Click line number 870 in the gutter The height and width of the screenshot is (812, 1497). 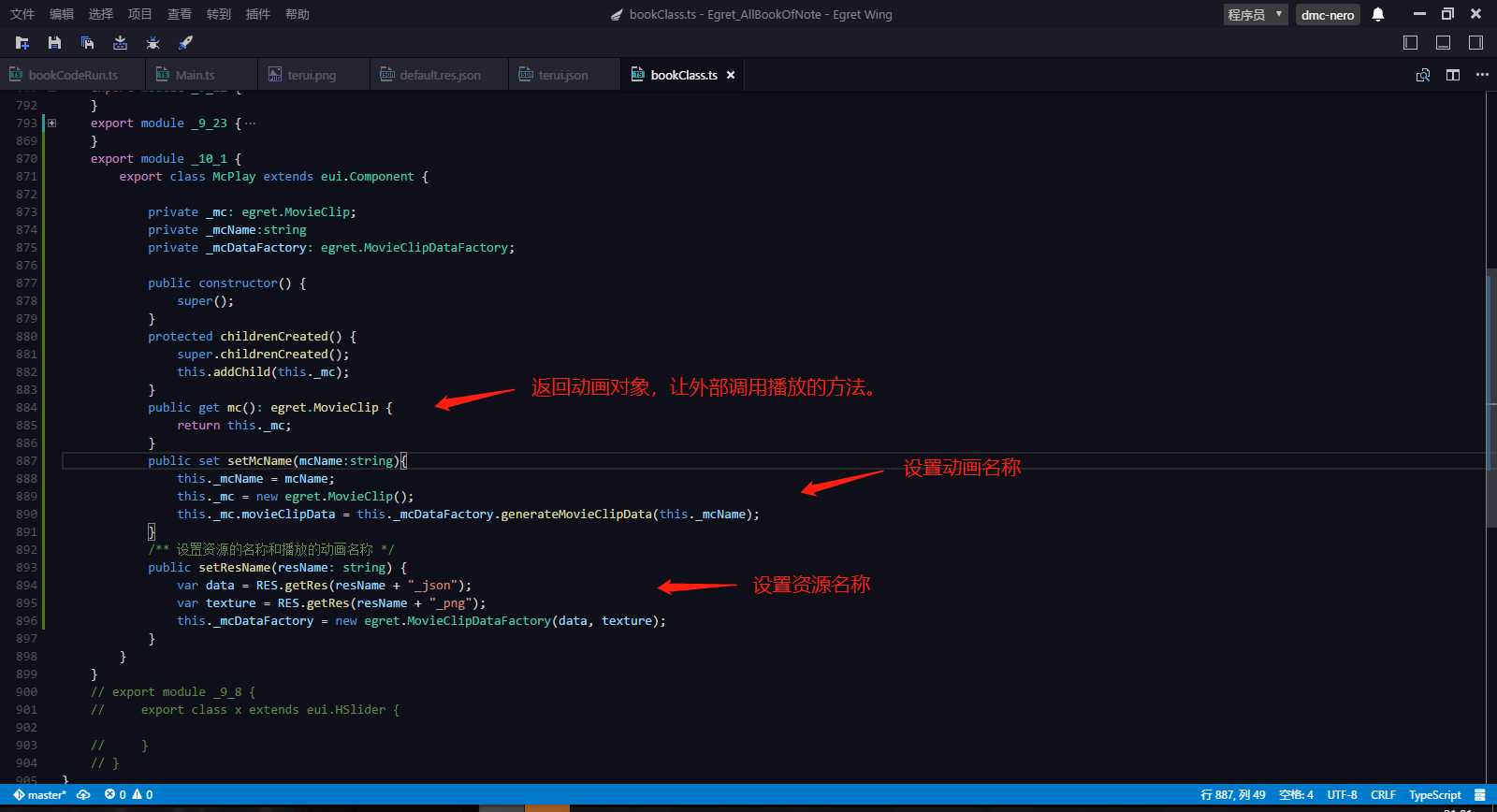pyautogui.click(x=26, y=159)
